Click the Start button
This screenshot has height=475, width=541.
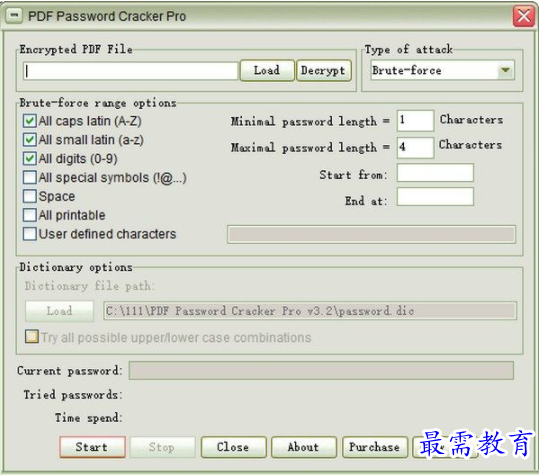(x=92, y=447)
